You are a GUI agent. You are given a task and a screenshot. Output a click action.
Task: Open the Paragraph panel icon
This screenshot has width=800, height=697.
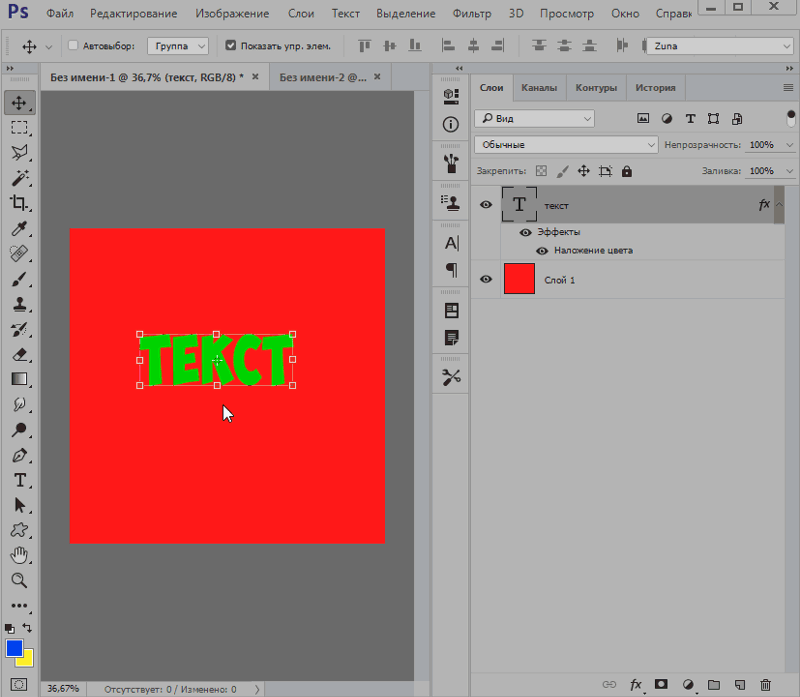[x=451, y=269]
